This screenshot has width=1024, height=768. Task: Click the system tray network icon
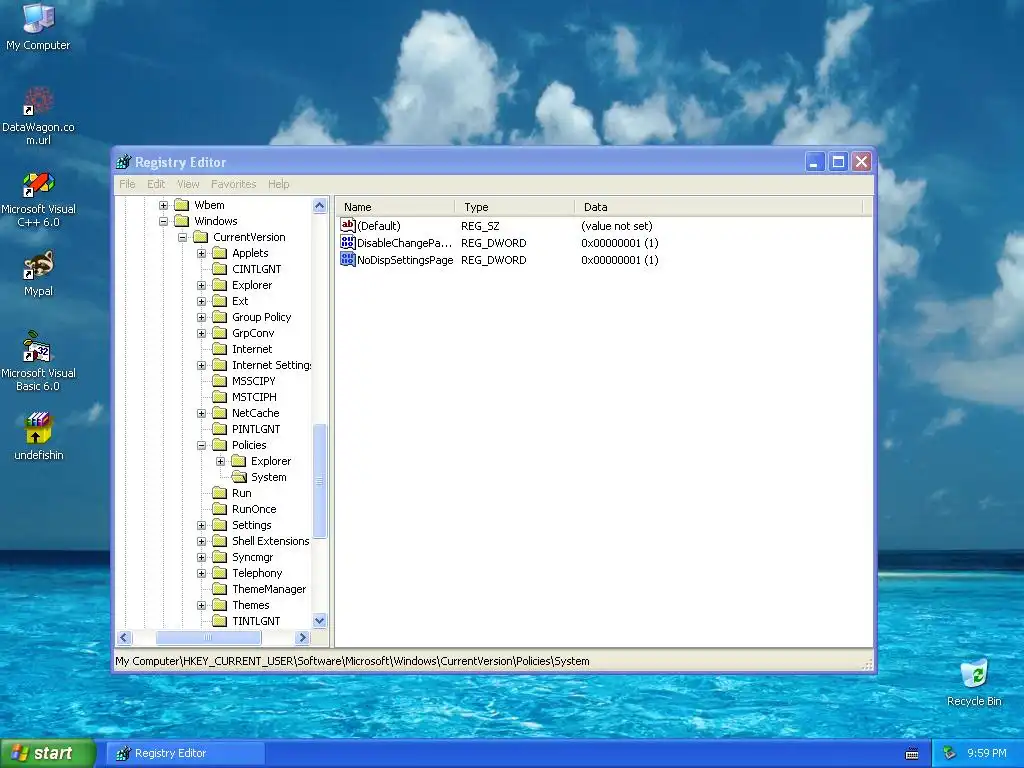pos(949,753)
